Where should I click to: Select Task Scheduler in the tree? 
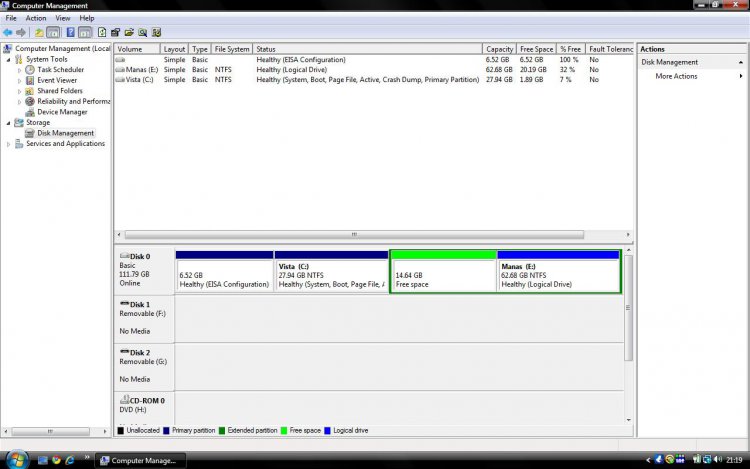tap(60, 69)
